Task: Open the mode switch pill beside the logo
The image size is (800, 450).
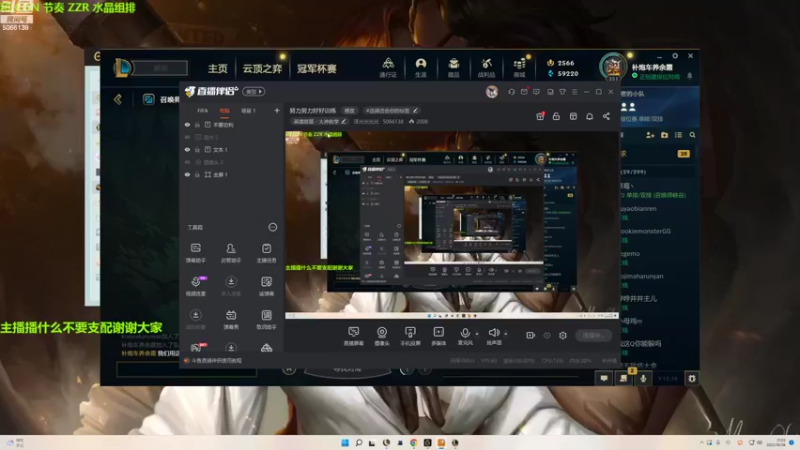Action: click(x=254, y=92)
